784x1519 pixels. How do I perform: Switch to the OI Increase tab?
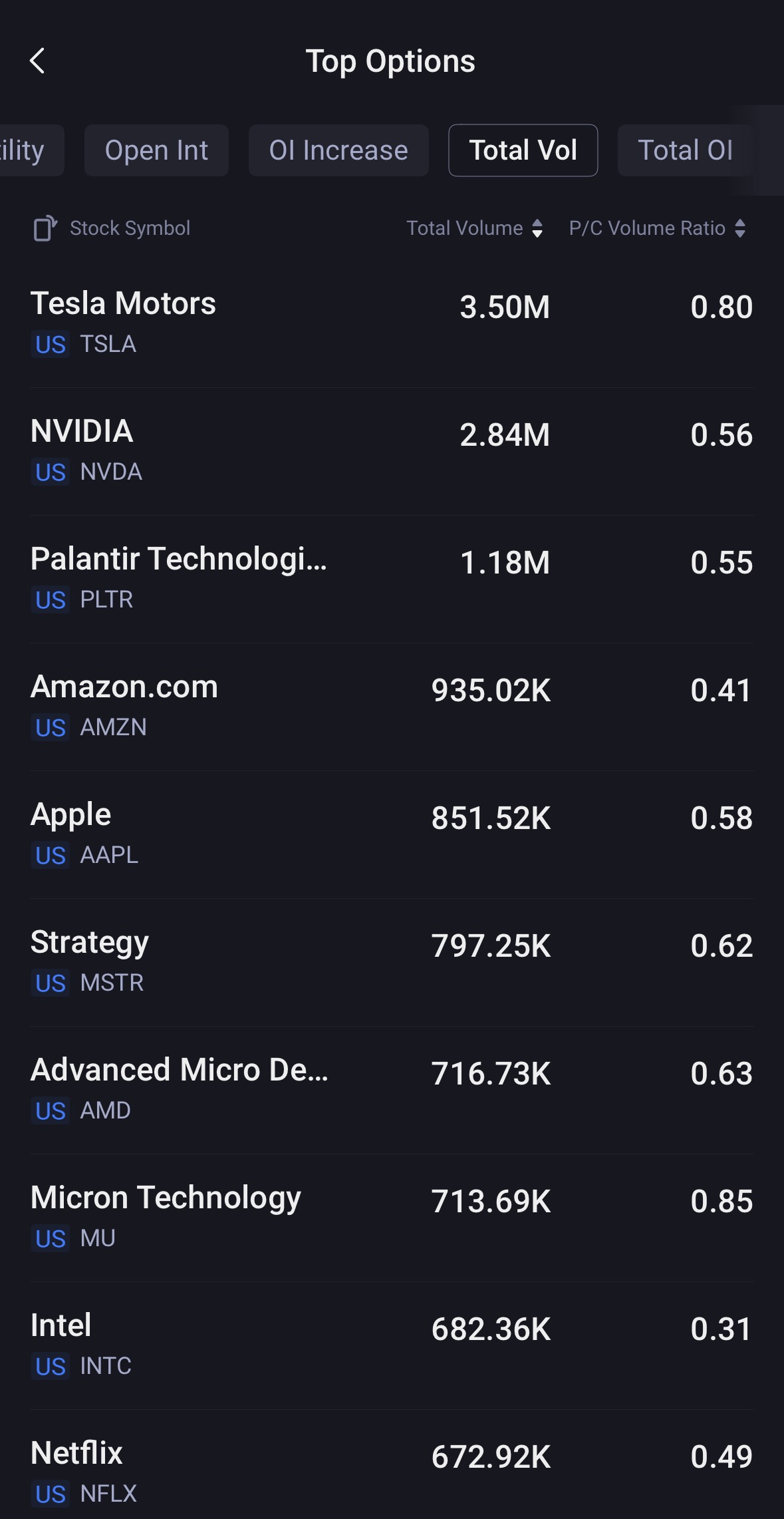(x=338, y=150)
